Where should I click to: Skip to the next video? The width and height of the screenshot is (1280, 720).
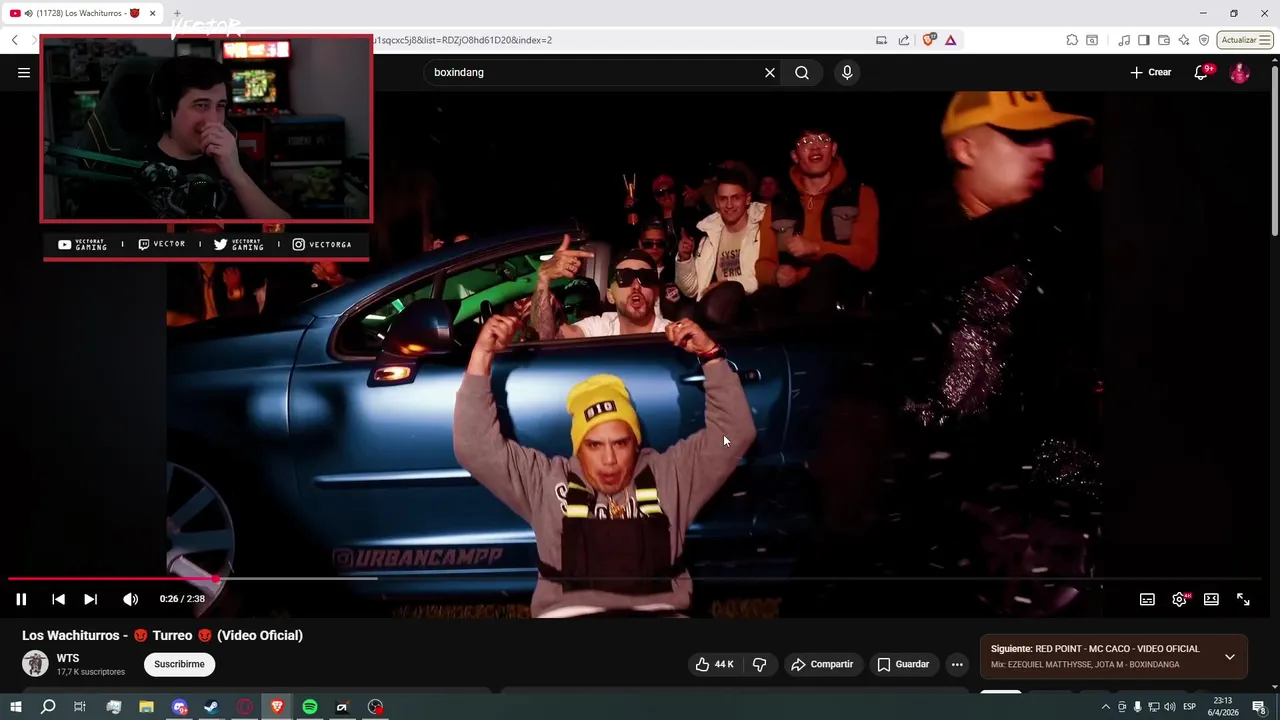tap(90, 599)
